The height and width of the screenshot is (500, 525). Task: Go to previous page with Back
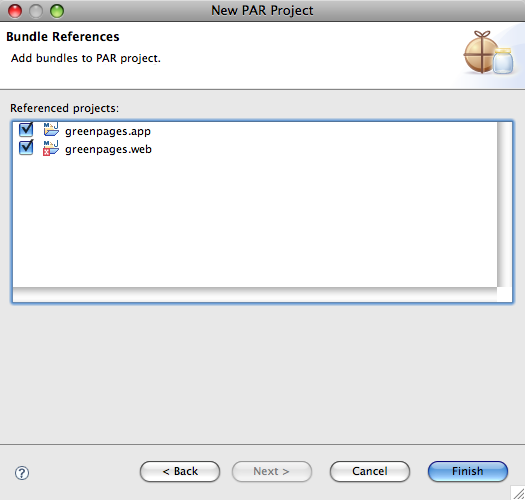coord(180,472)
